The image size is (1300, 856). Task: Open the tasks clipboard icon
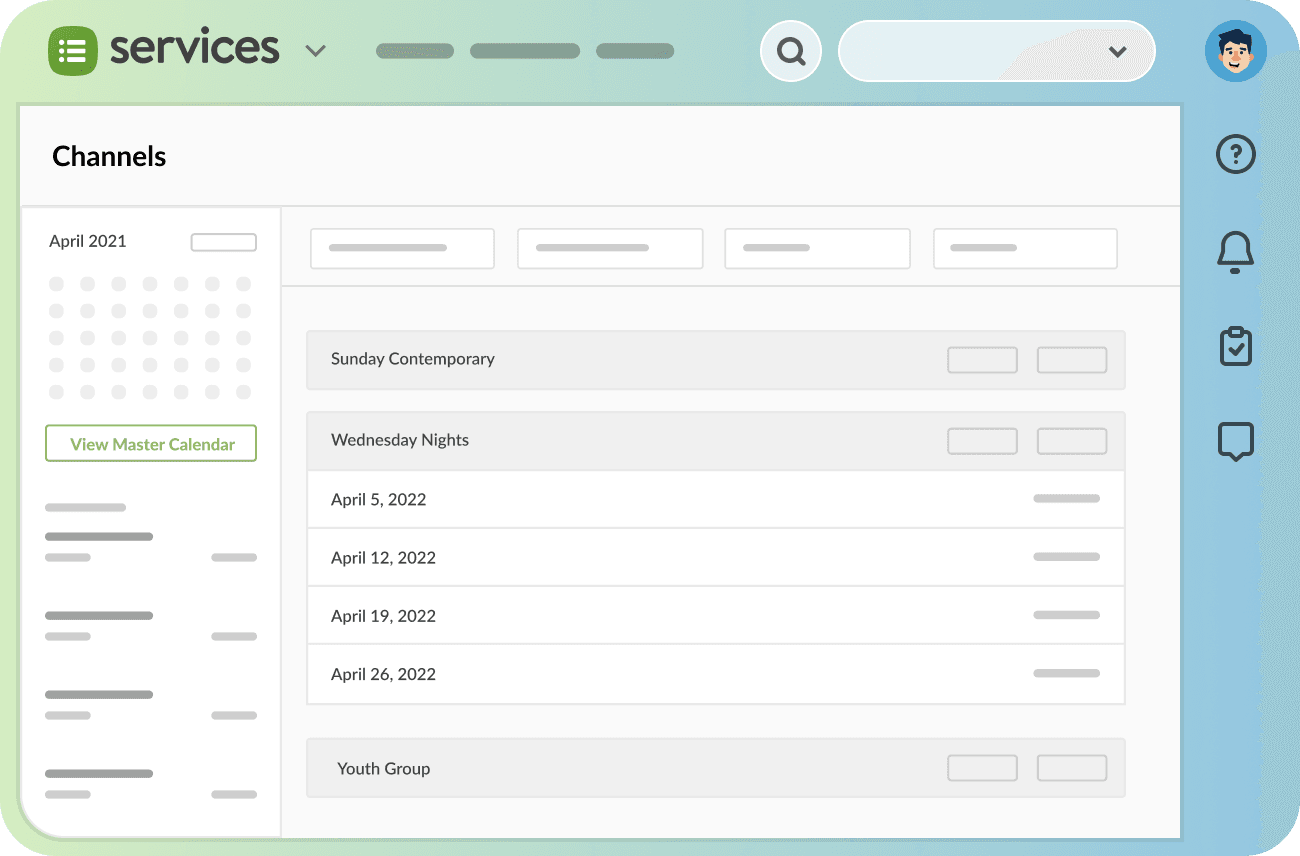pos(1235,346)
